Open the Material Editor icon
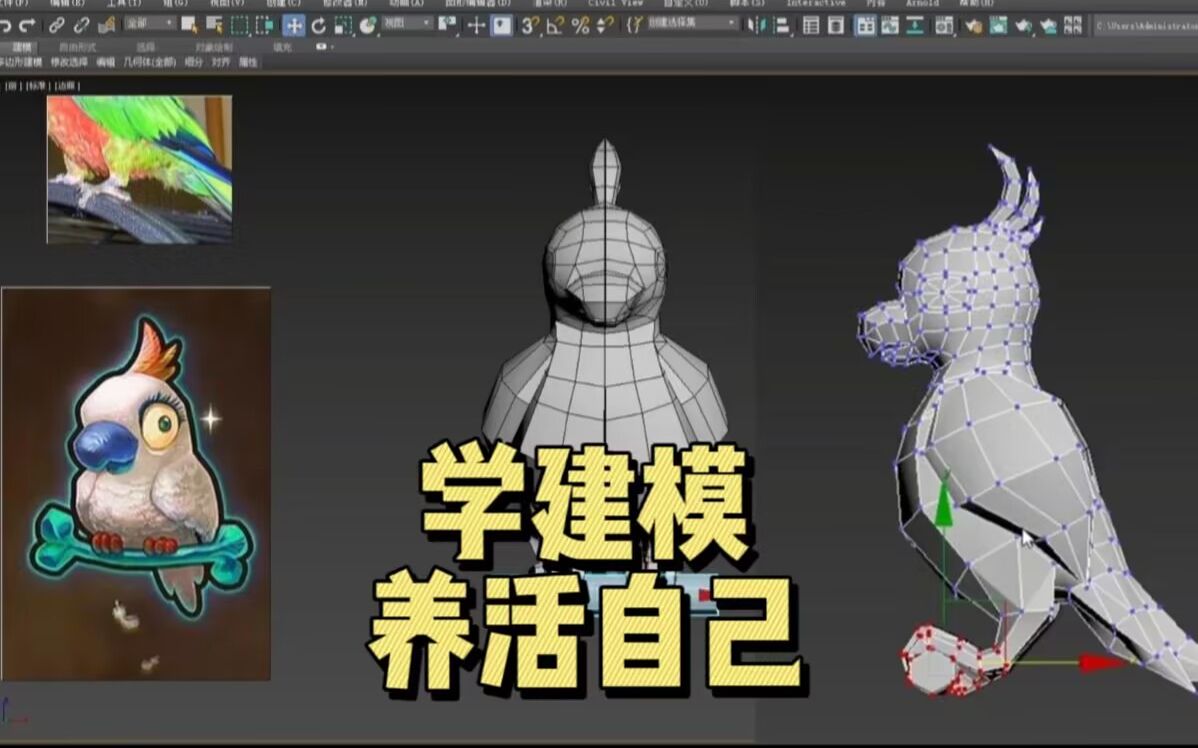The width and height of the screenshot is (1198, 748). pos(944,27)
